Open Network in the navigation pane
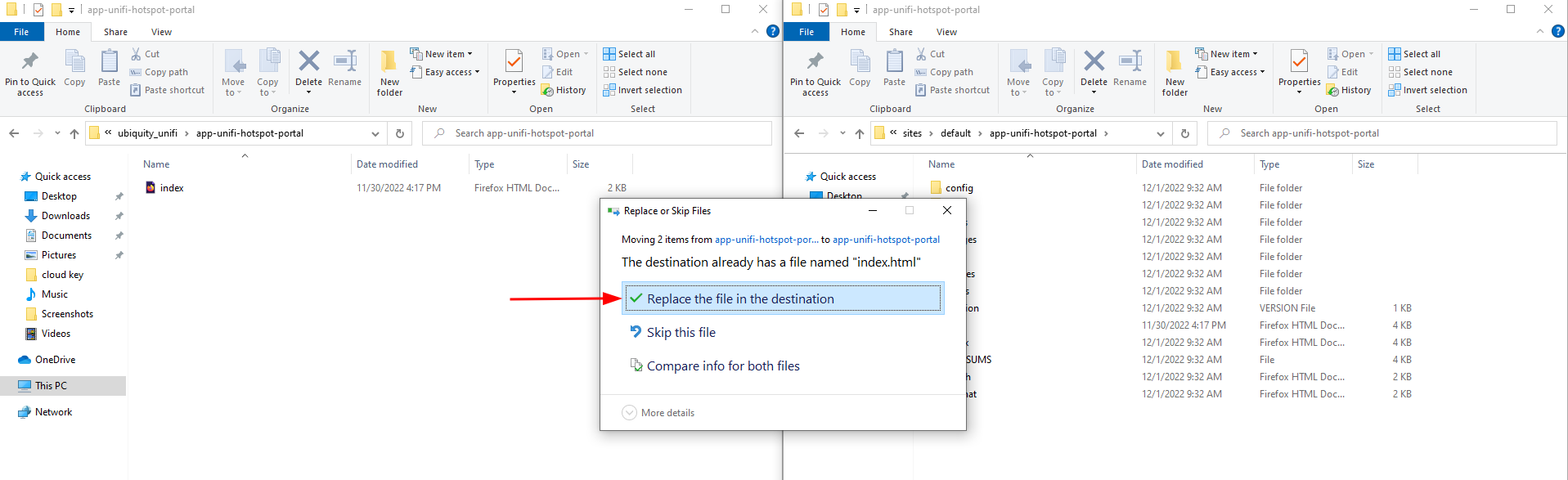This screenshot has height=480, width=1568. 53,412
